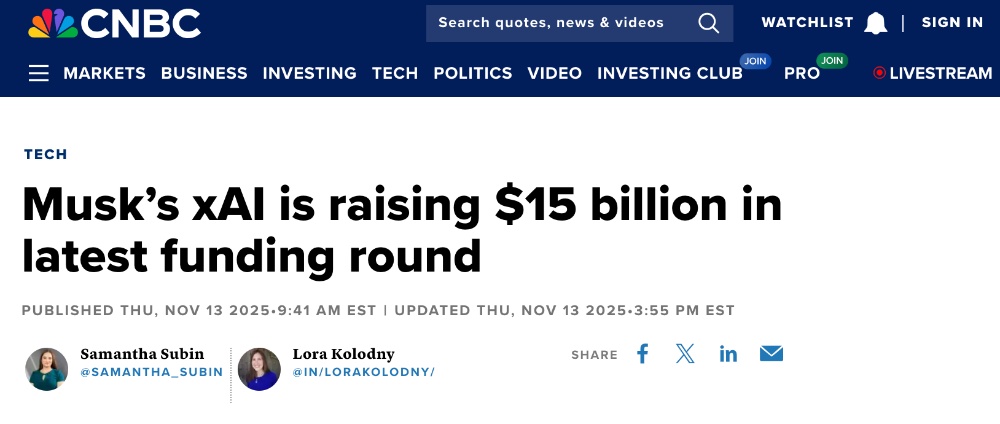Share the article on X
This screenshot has height=424, width=1000.
(685, 354)
